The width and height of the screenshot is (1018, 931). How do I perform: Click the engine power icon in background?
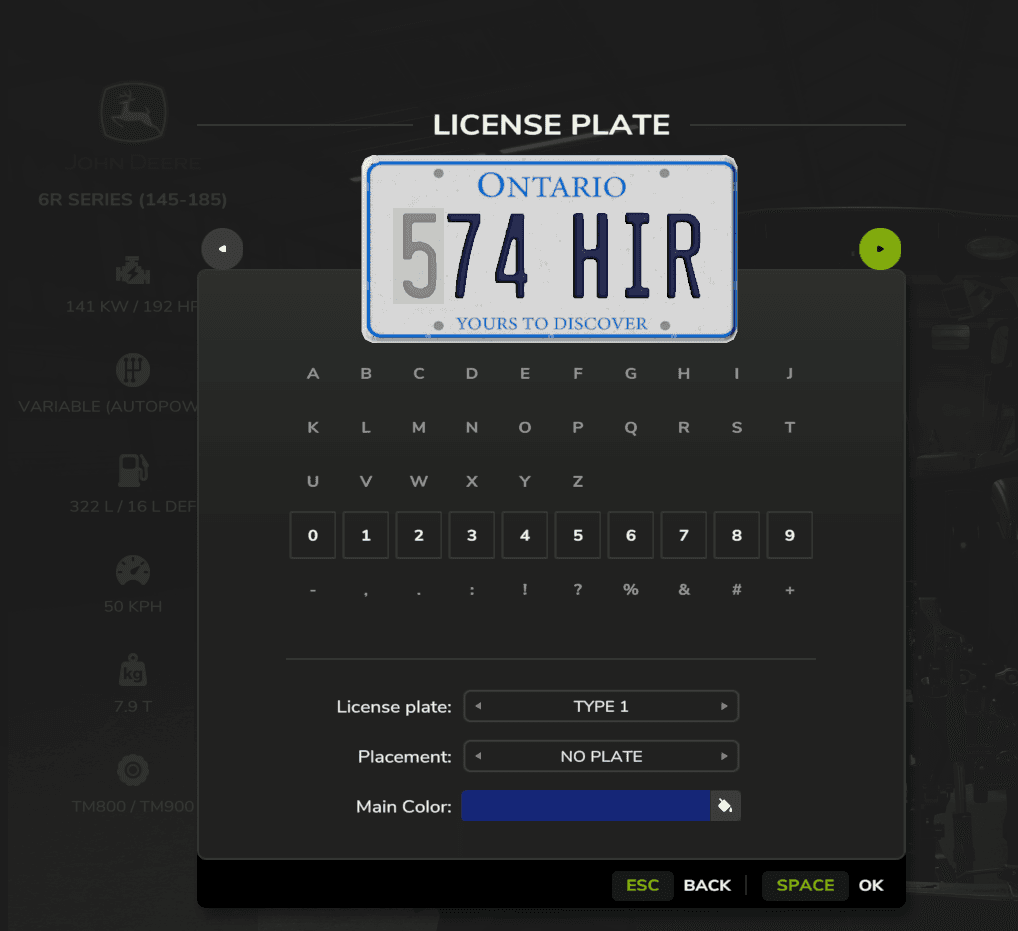[x=133, y=271]
